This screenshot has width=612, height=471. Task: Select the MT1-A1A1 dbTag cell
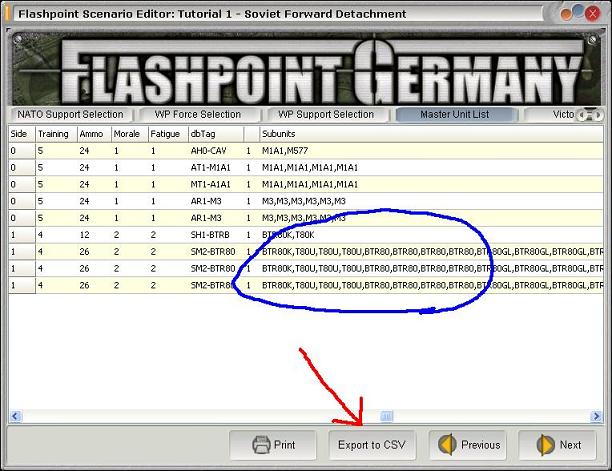tap(216, 184)
